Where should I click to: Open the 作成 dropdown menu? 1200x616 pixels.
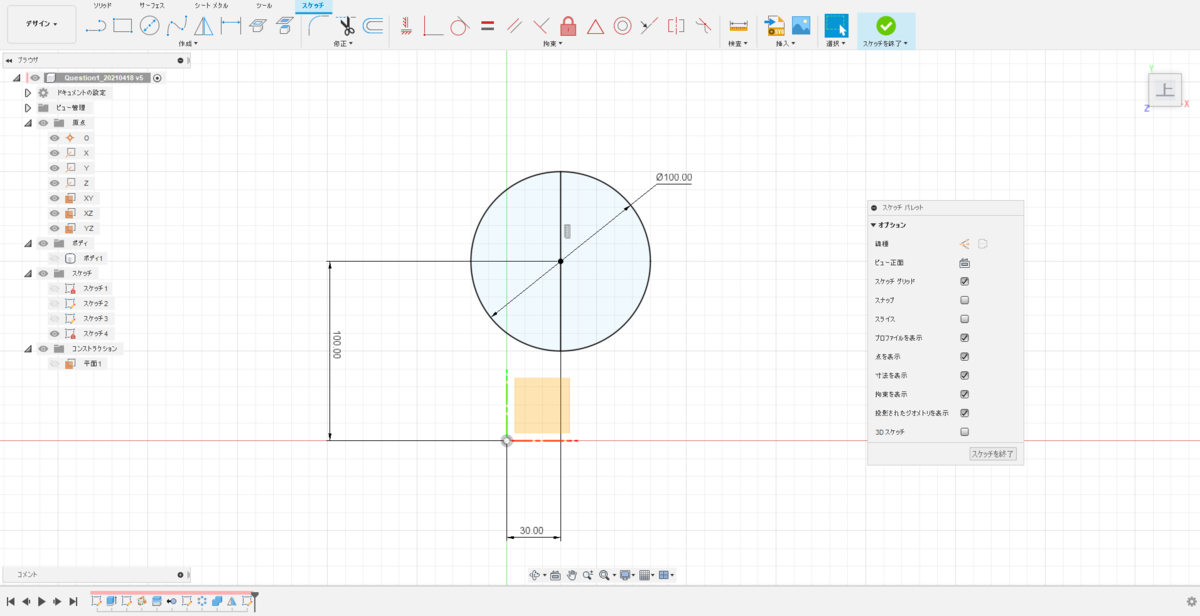coord(188,44)
